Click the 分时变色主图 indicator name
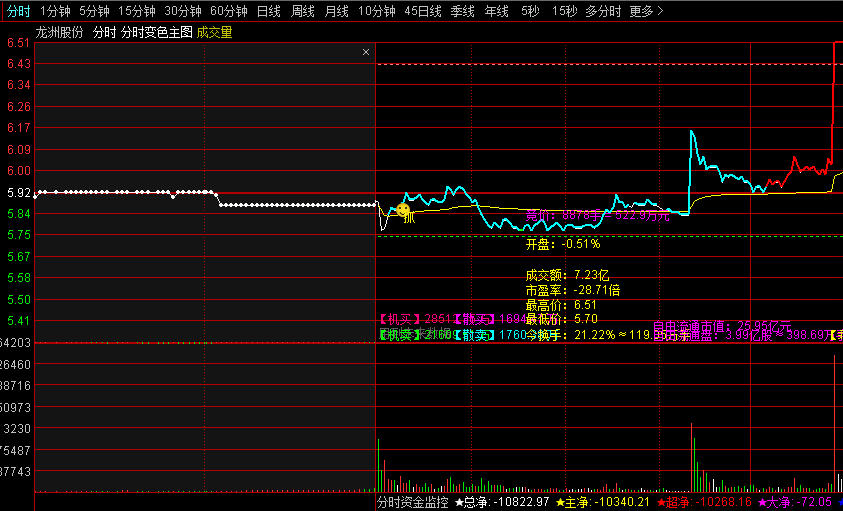The image size is (843, 511). click(156, 32)
